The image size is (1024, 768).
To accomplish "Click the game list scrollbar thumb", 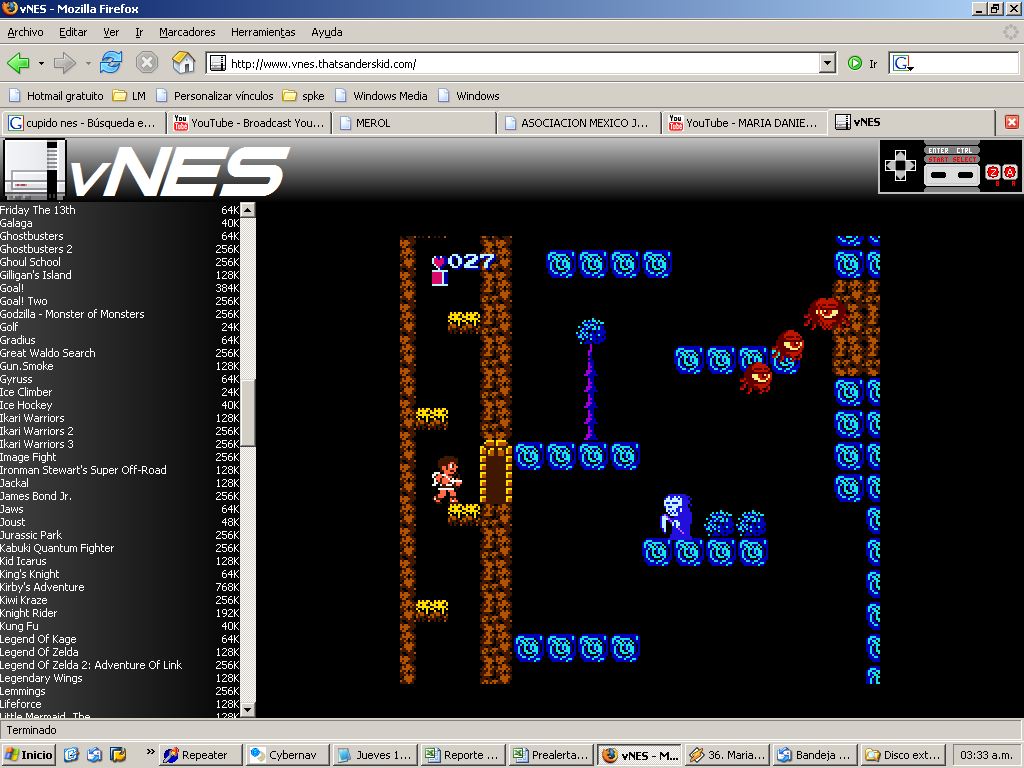I will tap(248, 412).
